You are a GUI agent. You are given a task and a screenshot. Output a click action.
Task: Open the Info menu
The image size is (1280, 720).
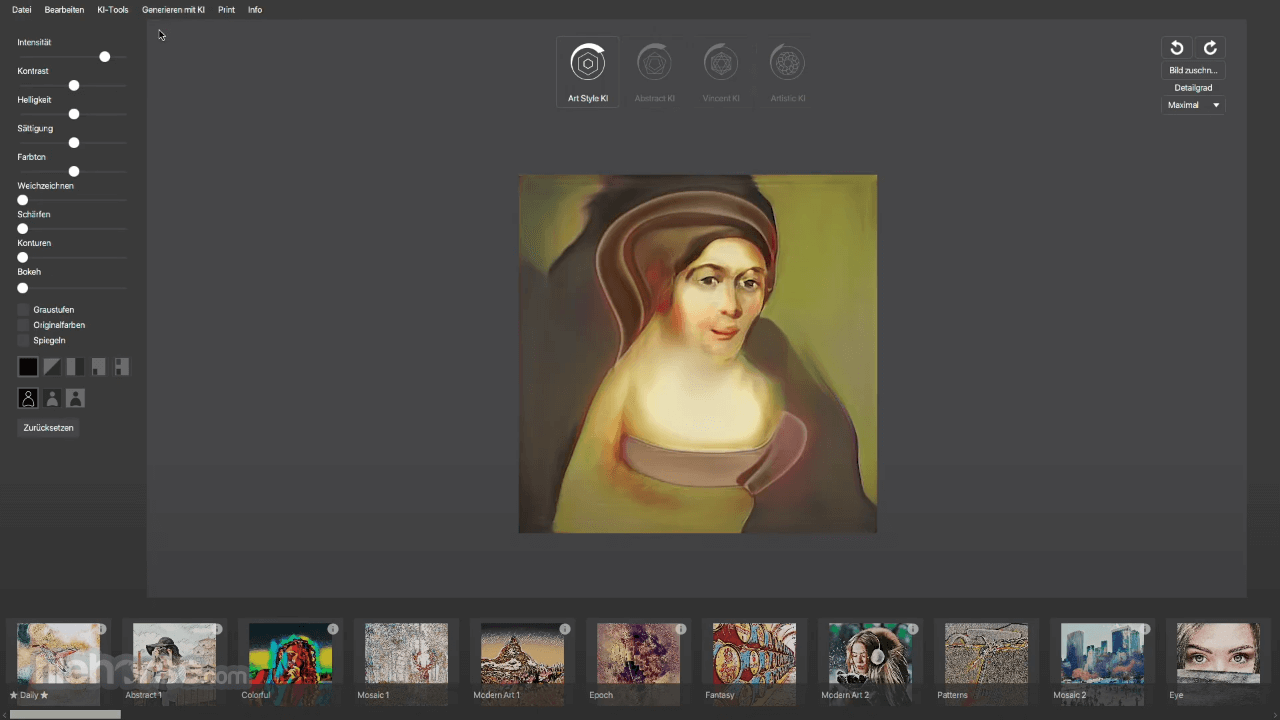(x=255, y=10)
